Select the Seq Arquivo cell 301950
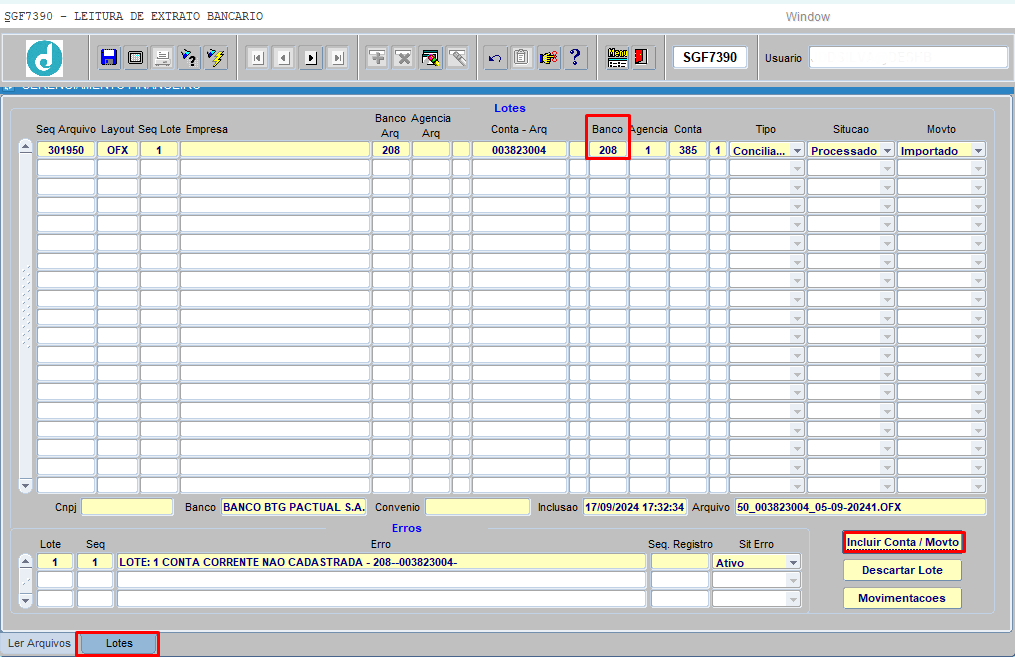 click(x=66, y=150)
